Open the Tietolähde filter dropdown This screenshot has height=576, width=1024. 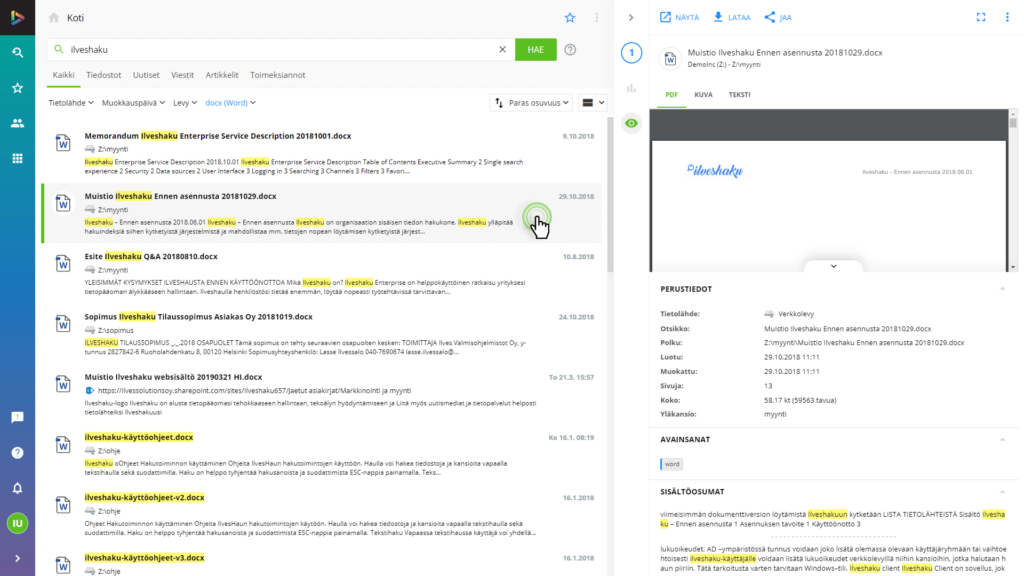pos(71,103)
